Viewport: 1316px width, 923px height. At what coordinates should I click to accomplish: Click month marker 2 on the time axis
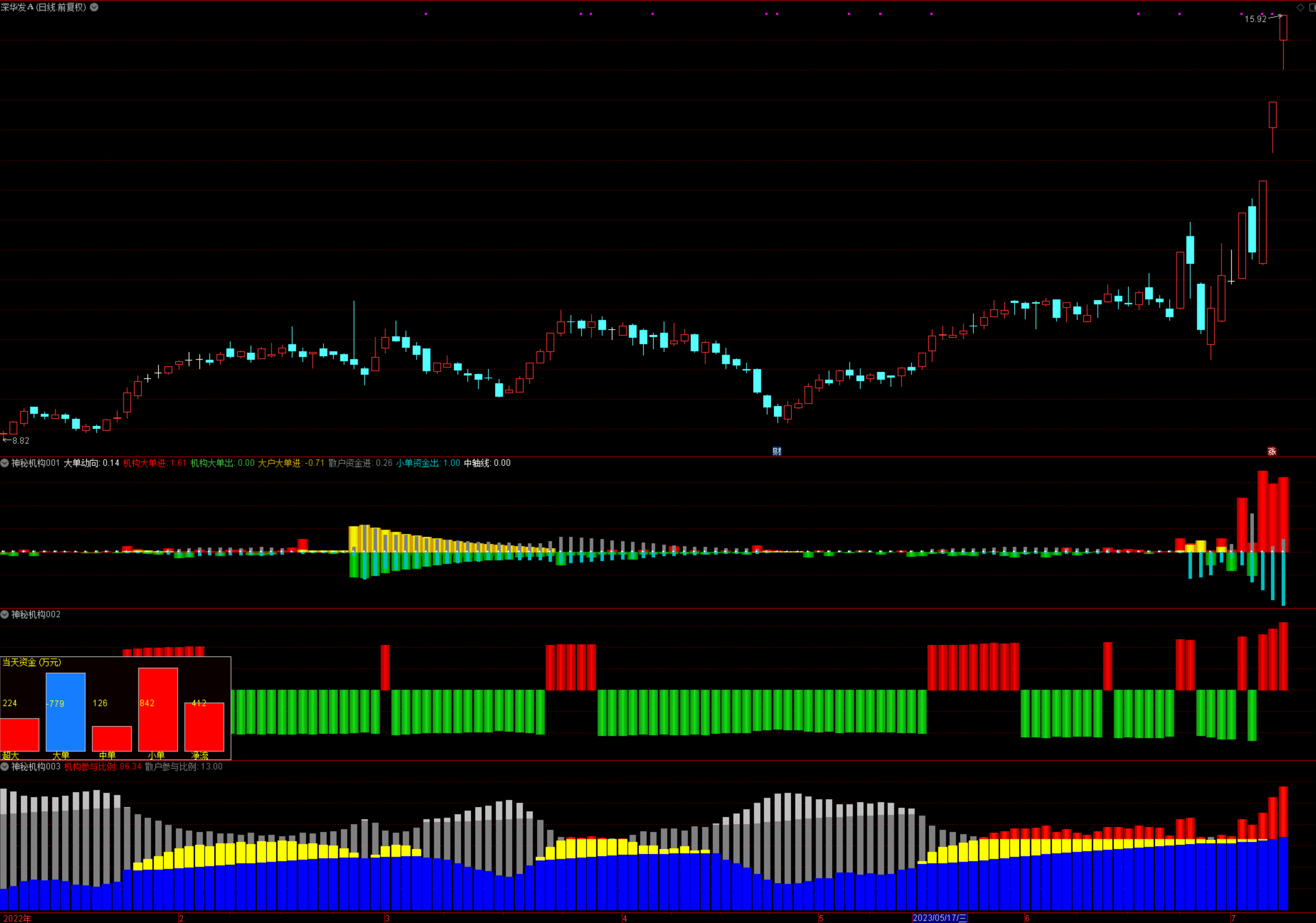(x=181, y=918)
